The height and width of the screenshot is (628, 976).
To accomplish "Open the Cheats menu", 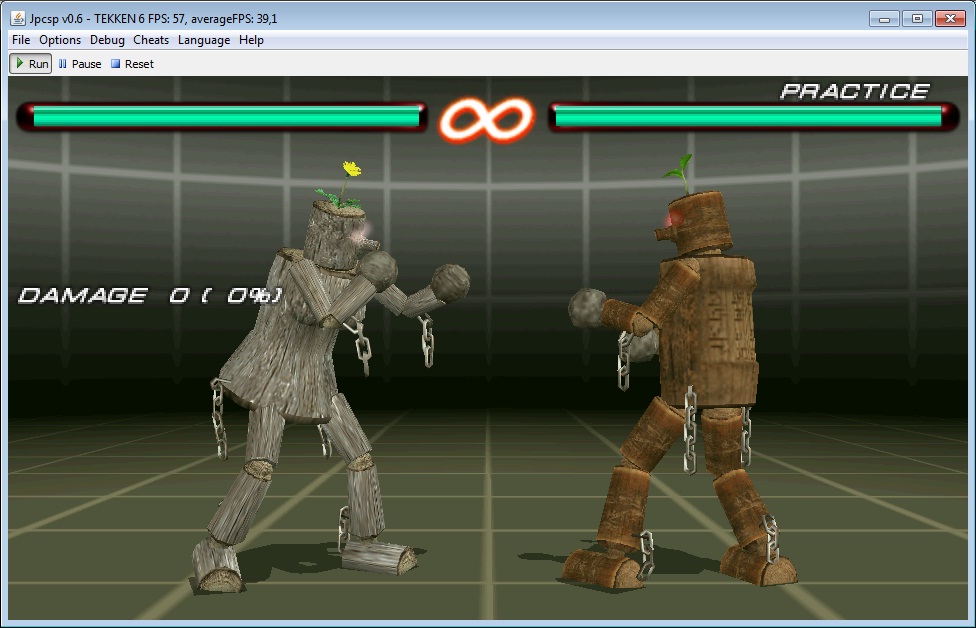I will tap(151, 40).
